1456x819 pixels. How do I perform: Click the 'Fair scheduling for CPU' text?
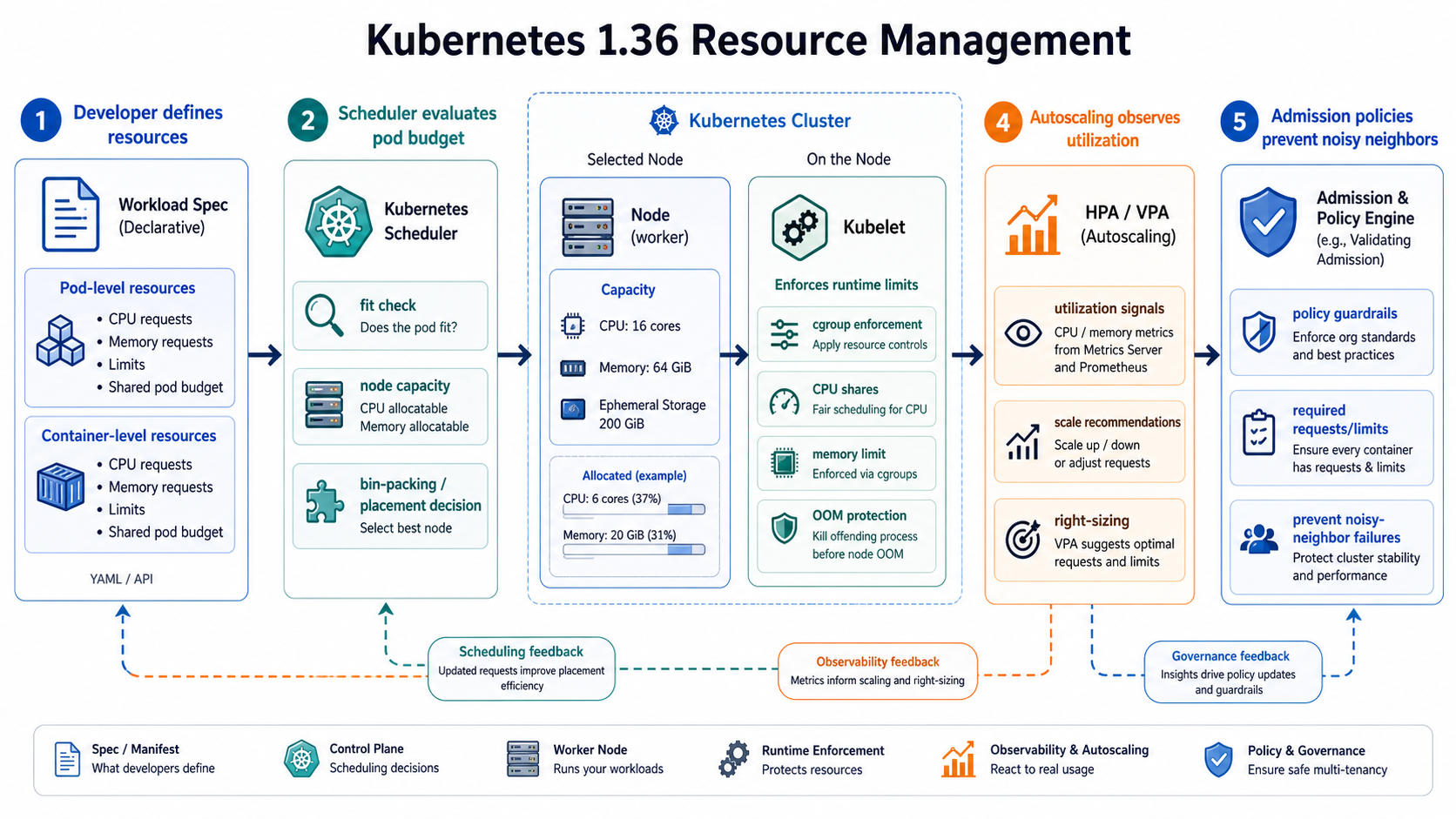869,409
